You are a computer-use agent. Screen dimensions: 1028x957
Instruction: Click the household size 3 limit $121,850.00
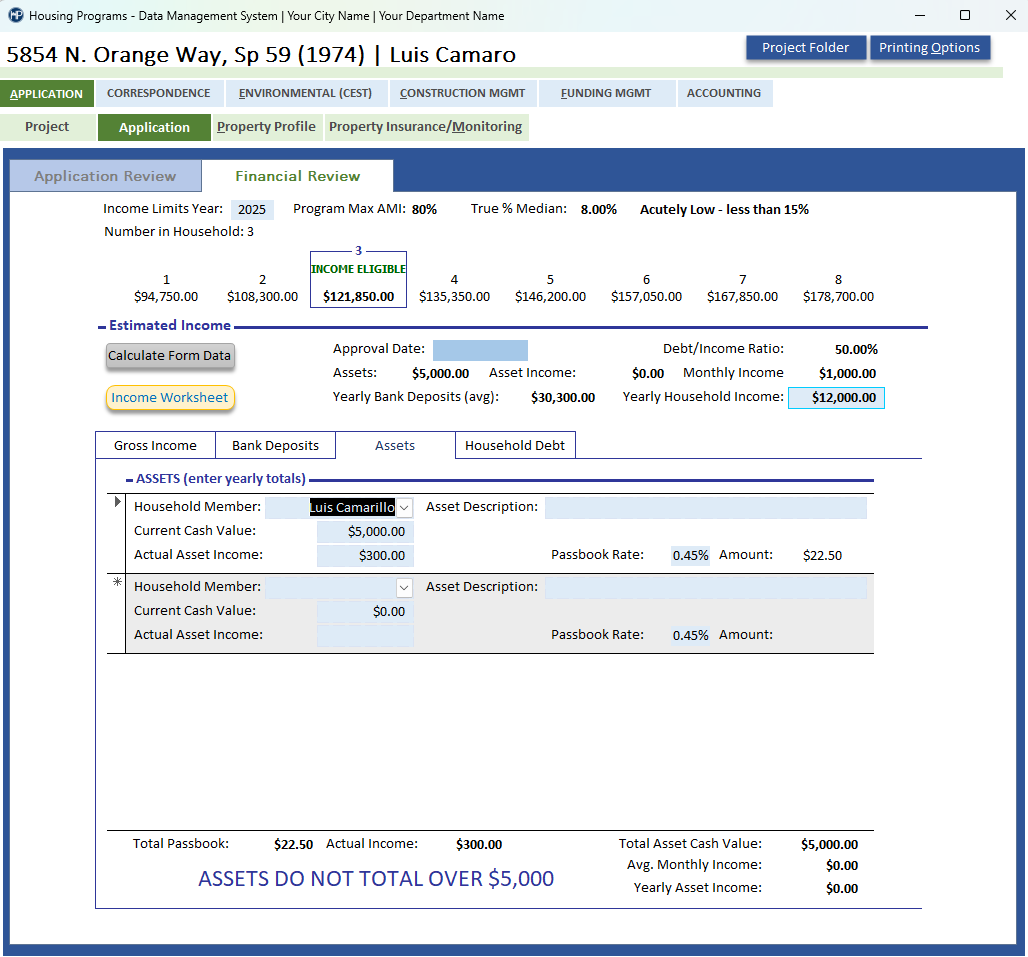(x=359, y=296)
